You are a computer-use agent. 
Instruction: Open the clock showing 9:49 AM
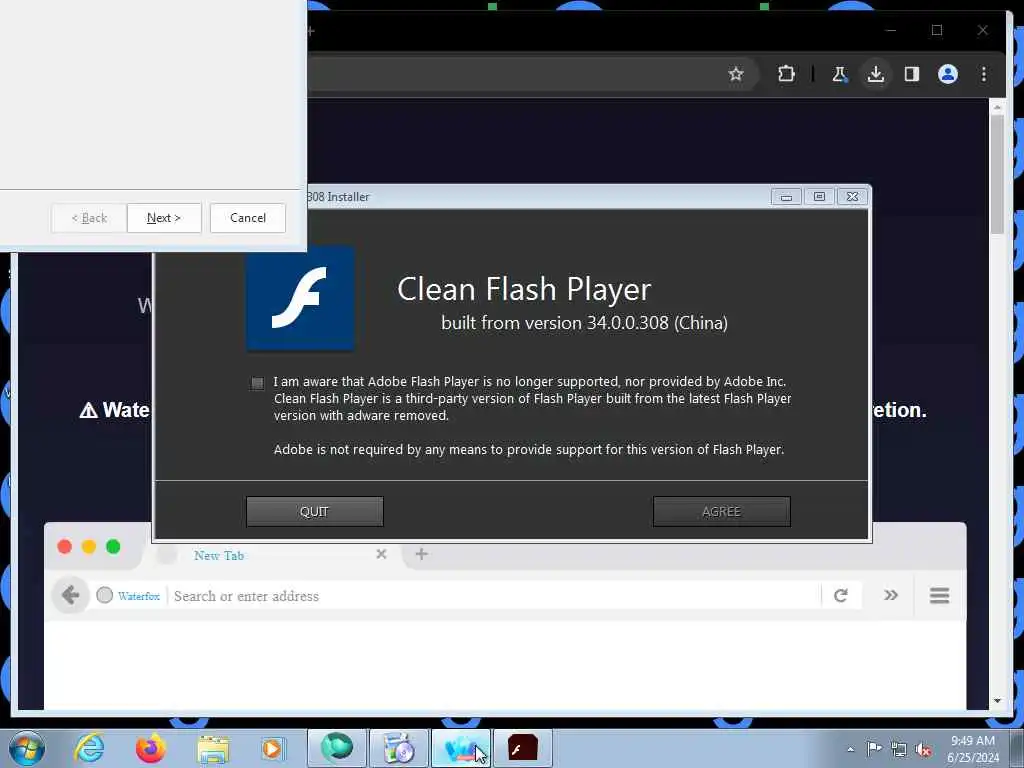(973, 748)
